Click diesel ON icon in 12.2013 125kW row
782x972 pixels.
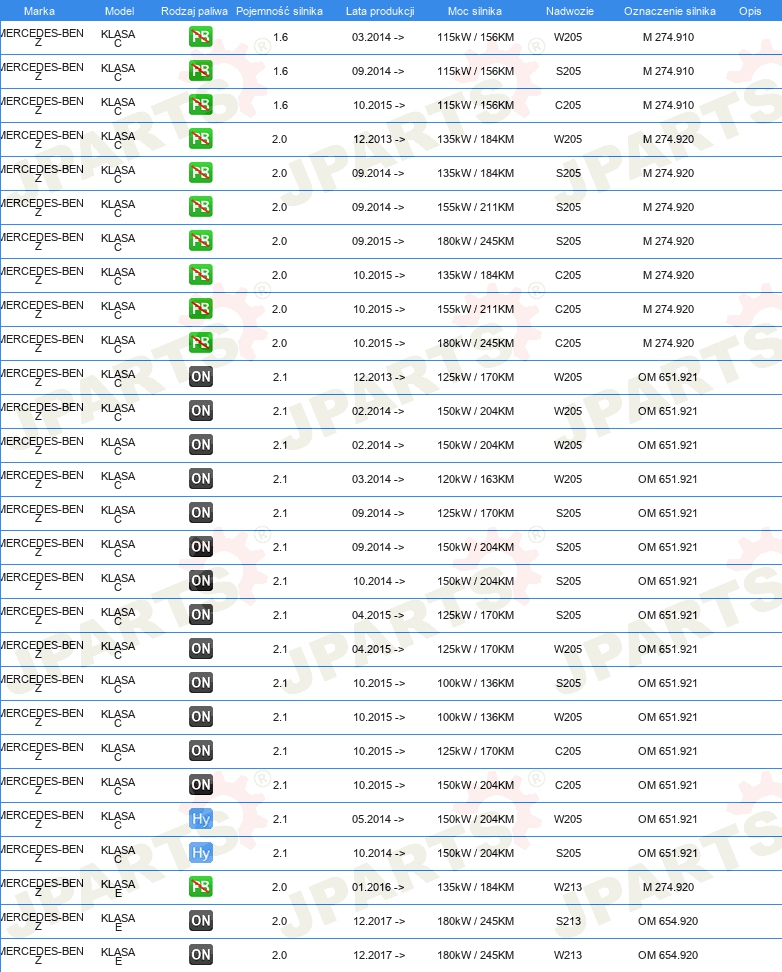pos(200,377)
